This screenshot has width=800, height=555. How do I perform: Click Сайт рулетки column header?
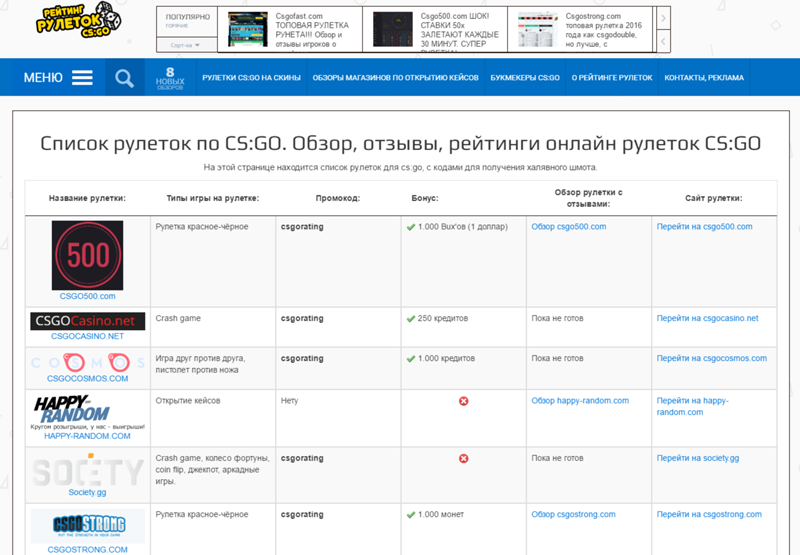tap(714, 198)
